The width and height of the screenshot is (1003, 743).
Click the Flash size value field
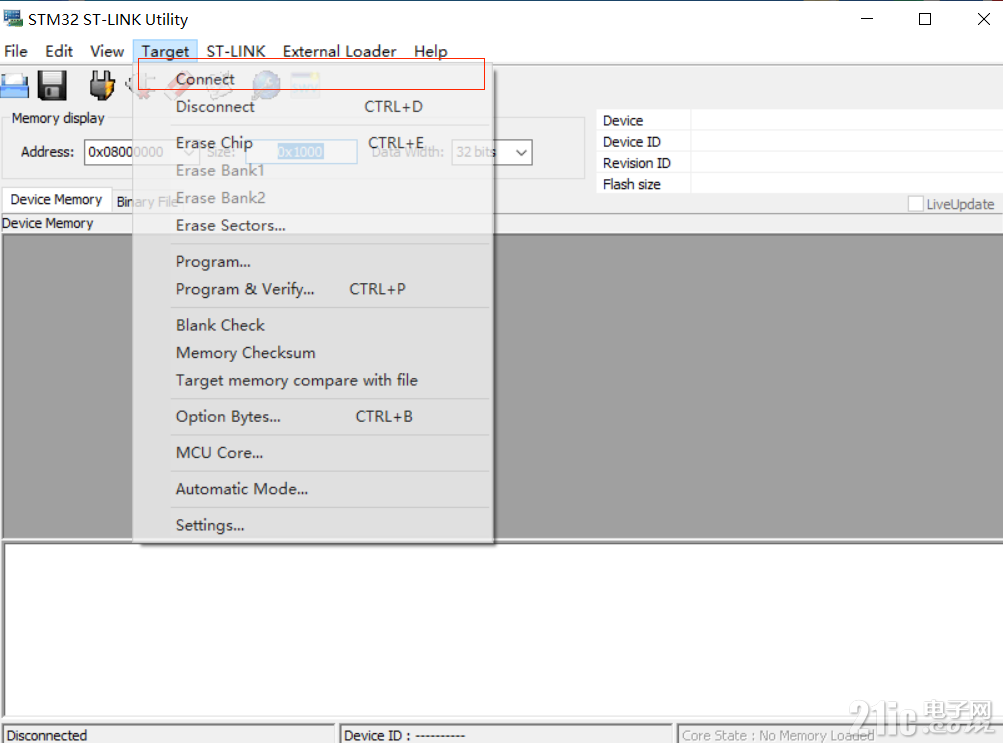[x=846, y=184]
